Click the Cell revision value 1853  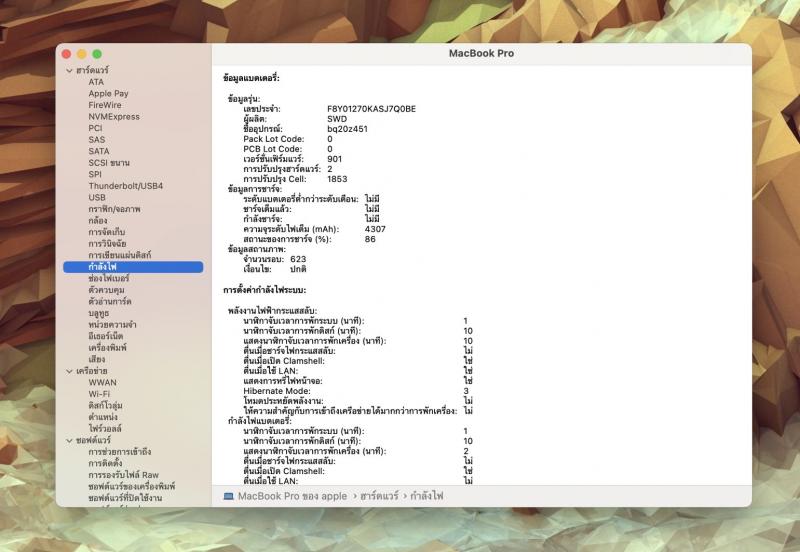[x=337, y=179]
